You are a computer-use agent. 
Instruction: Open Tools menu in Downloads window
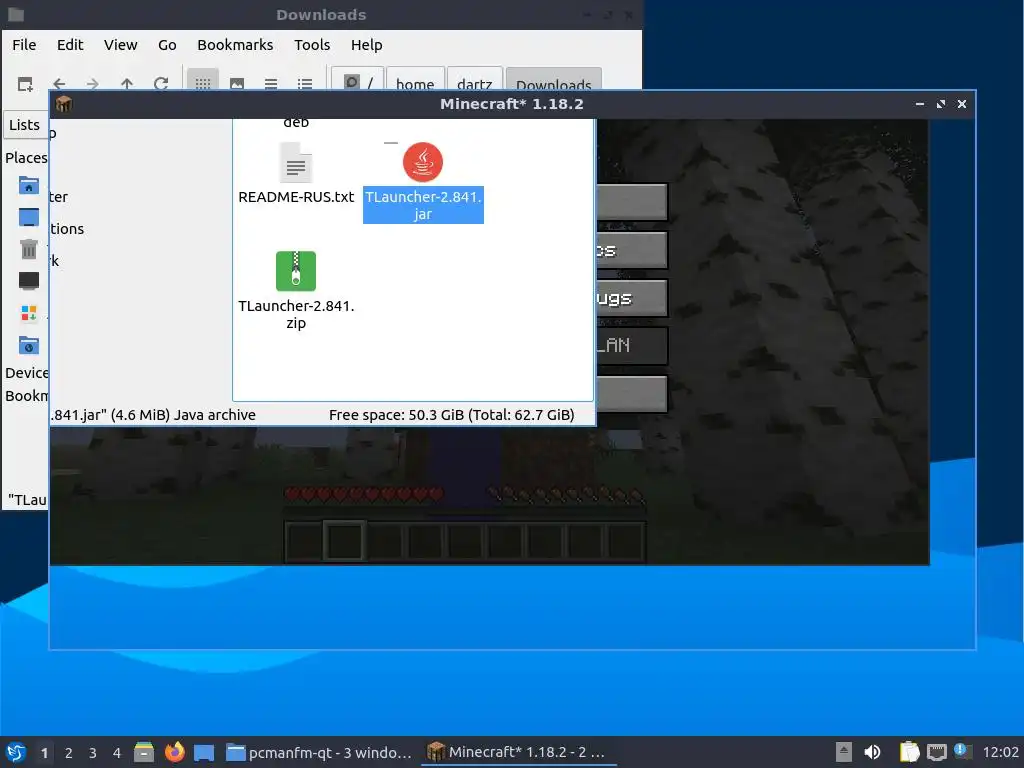[312, 45]
